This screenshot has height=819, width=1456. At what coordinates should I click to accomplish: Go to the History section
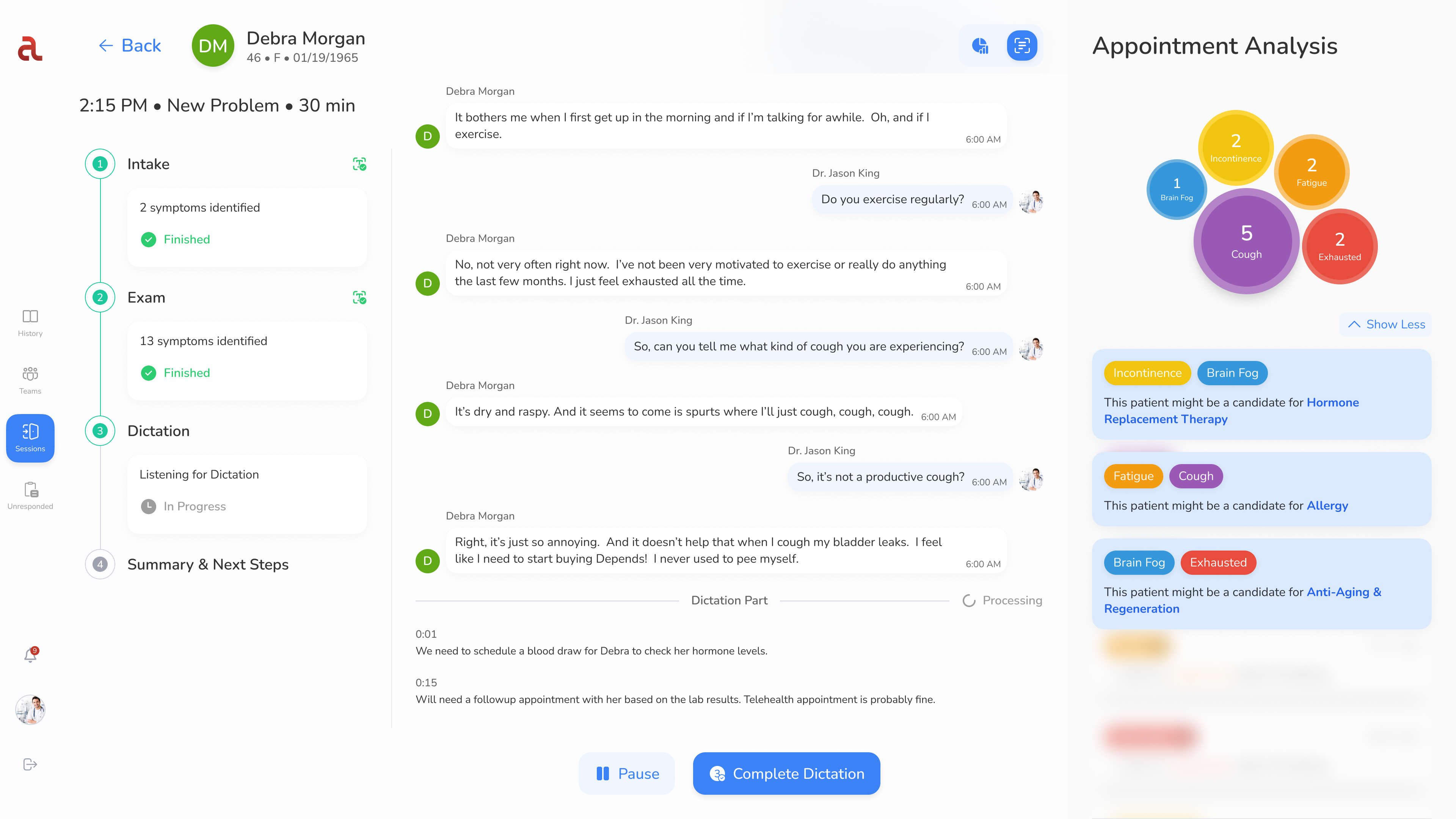pos(30,323)
